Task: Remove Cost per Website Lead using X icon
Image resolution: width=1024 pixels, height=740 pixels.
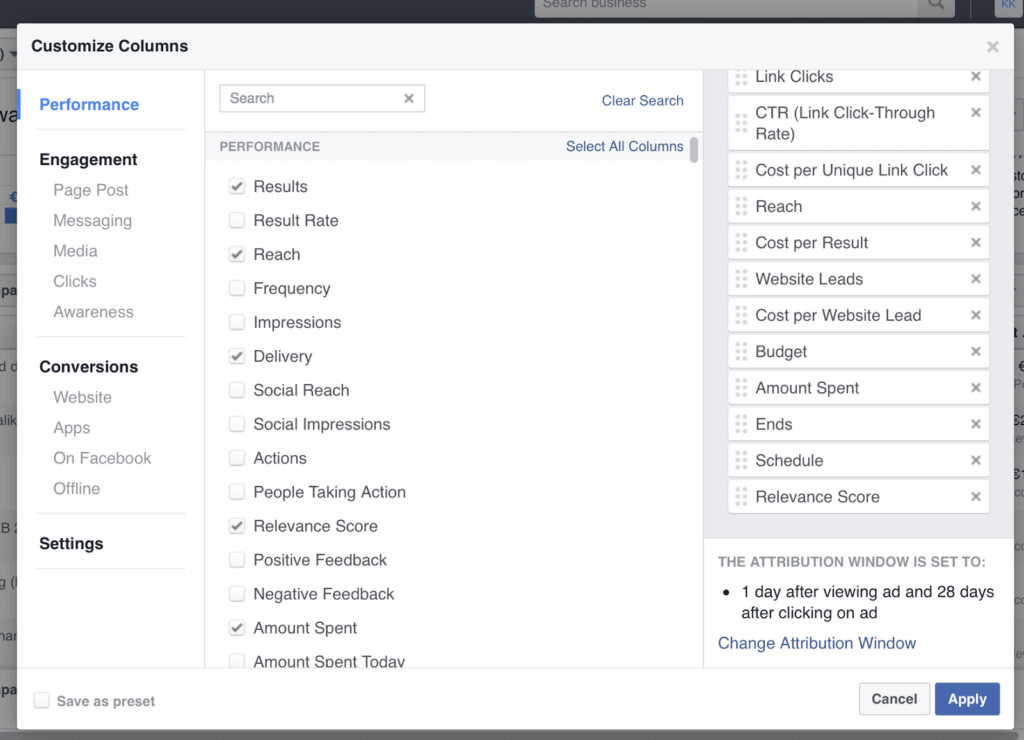Action: point(976,315)
